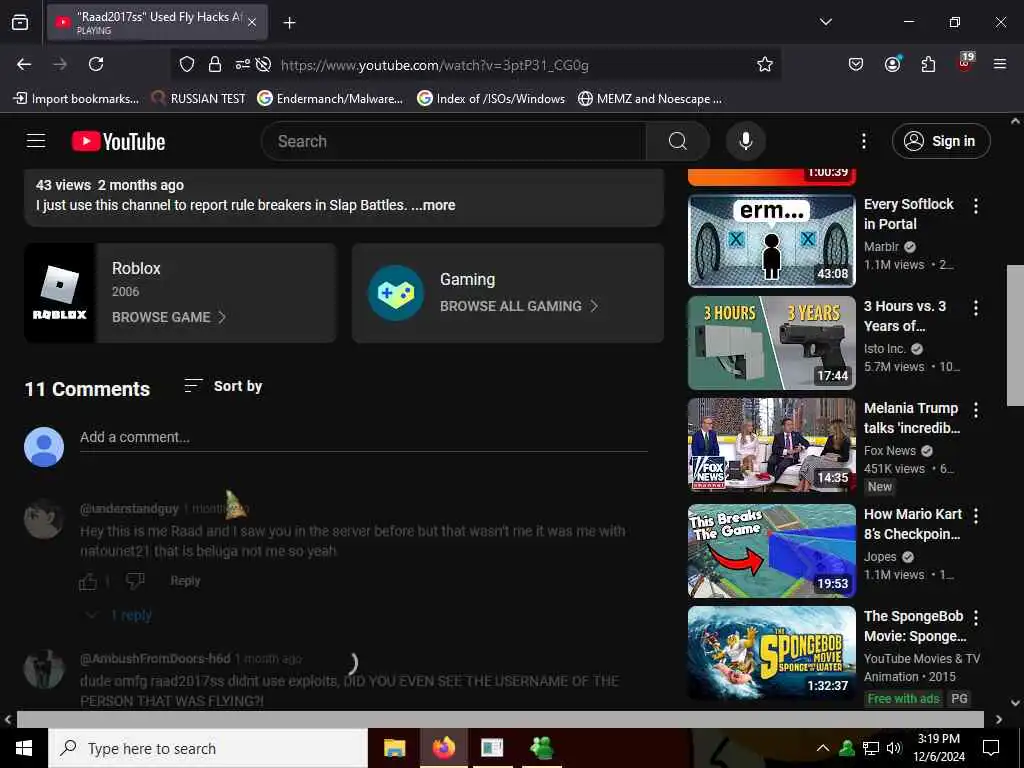Image resolution: width=1024 pixels, height=768 pixels.
Task: Open options for 3 Hours vs. 3 Years
Action: pyautogui.click(x=976, y=308)
